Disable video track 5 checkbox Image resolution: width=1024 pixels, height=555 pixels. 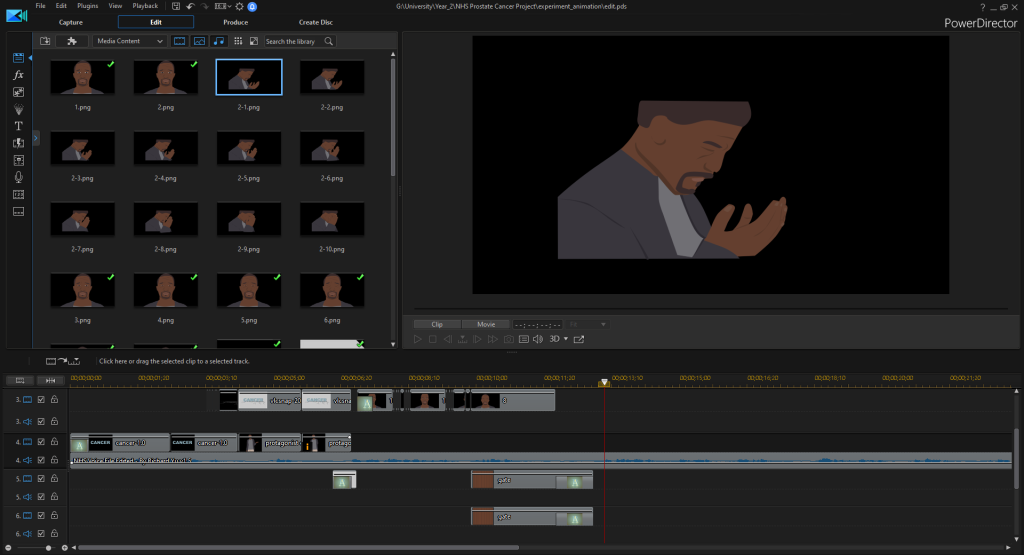click(x=41, y=479)
